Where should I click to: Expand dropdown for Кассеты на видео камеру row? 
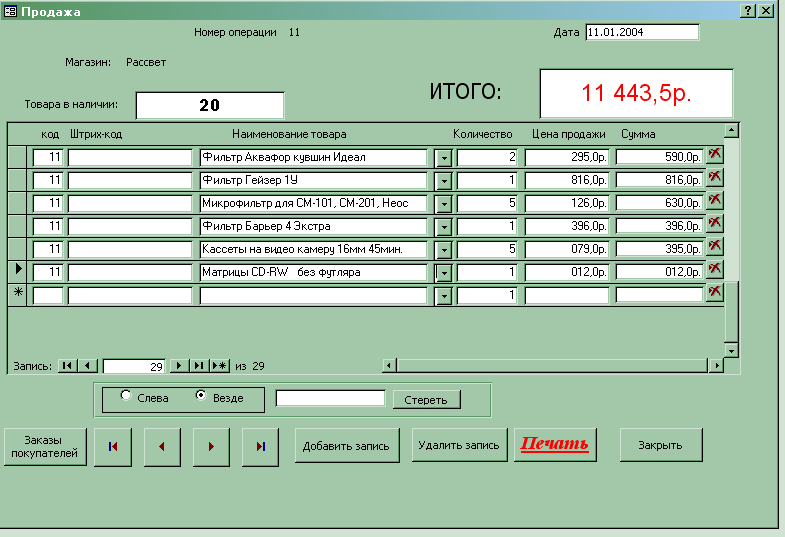[444, 249]
